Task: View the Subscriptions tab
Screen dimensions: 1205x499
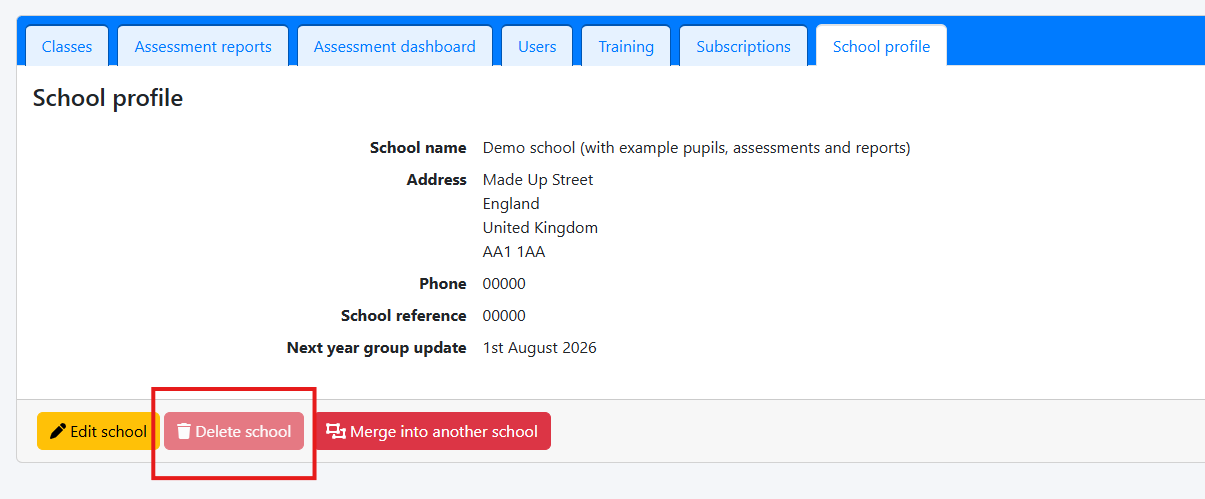Action: pyautogui.click(x=743, y=47)
